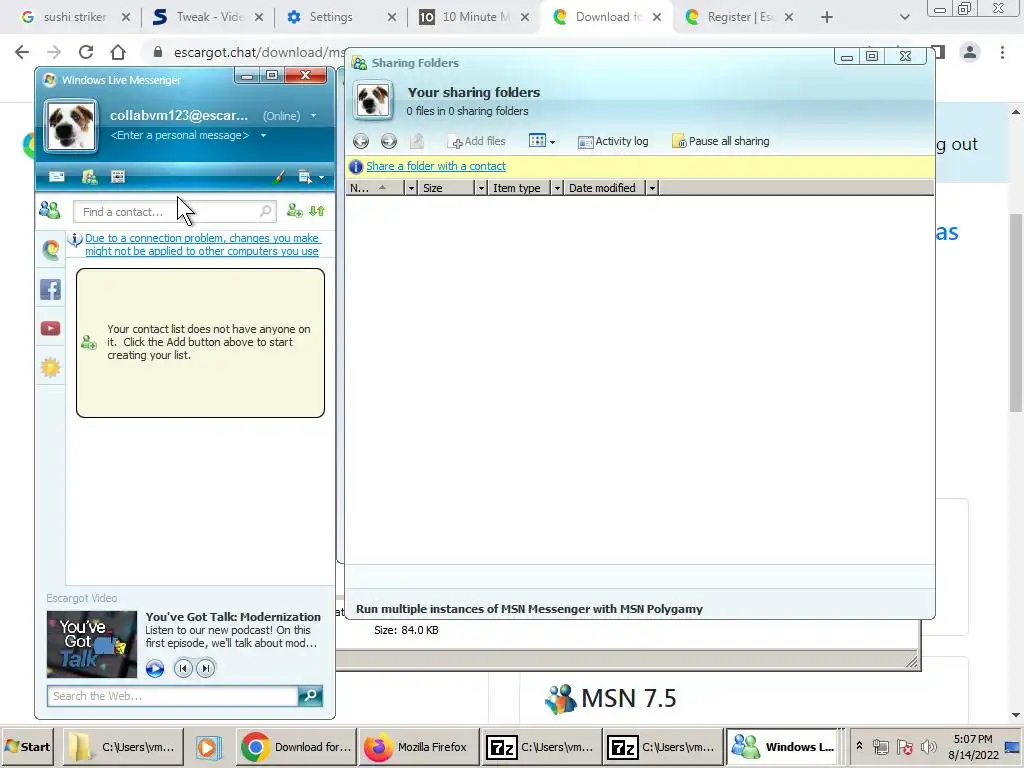Click the paintbrush color scheme icon

279,176
